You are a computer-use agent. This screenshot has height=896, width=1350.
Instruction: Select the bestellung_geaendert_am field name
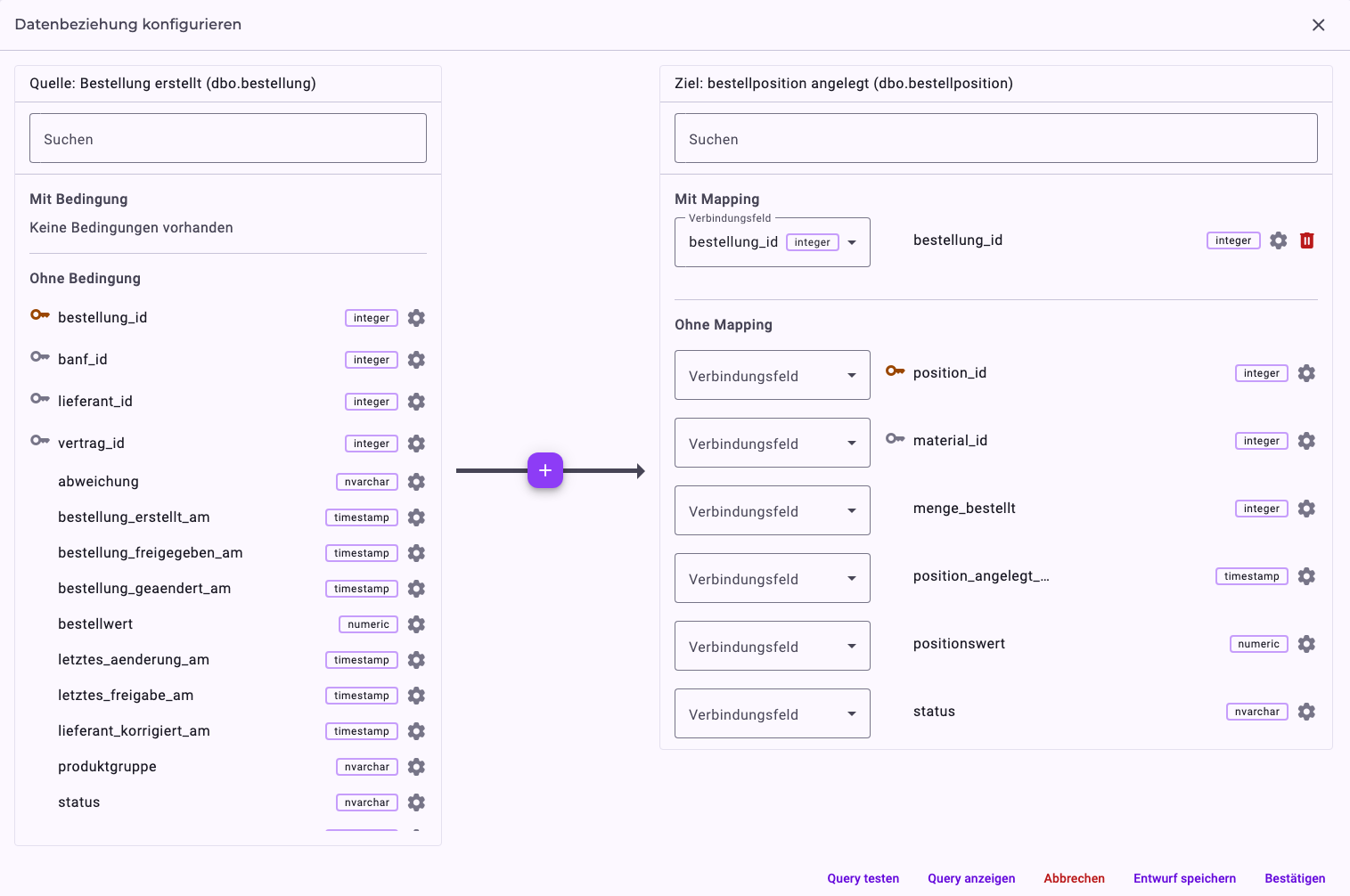(x=144, y=589)
